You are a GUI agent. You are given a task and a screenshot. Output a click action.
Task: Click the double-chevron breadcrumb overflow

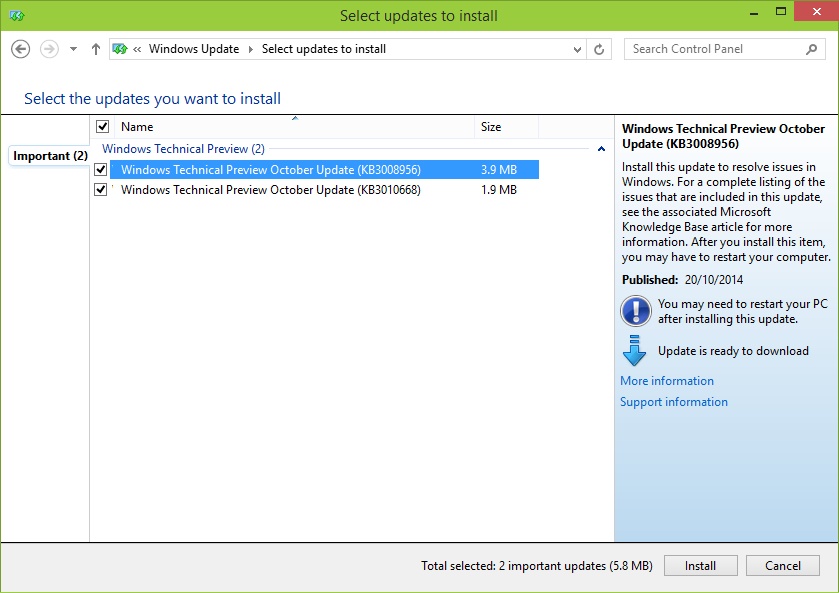click(138, 50)
